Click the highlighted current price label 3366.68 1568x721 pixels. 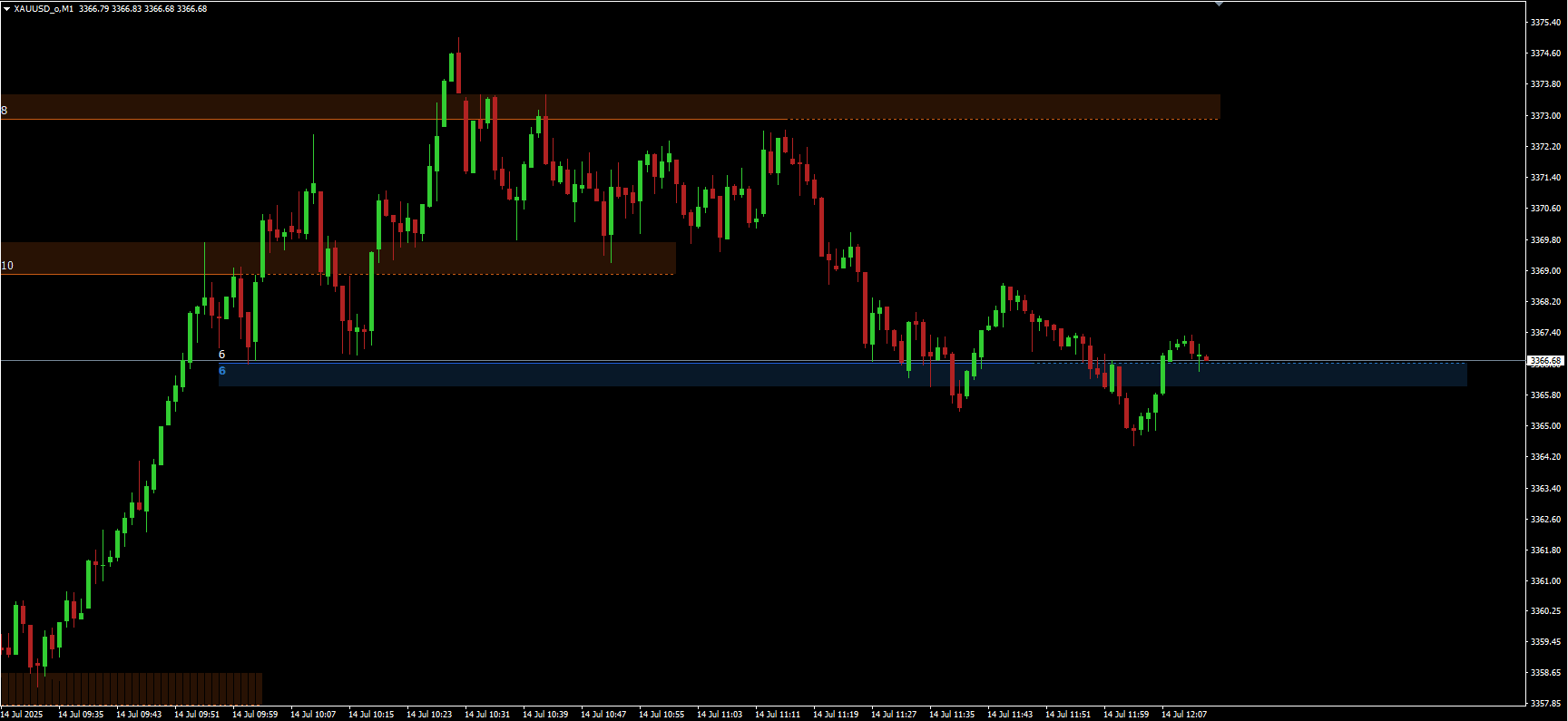(1545, 361)
